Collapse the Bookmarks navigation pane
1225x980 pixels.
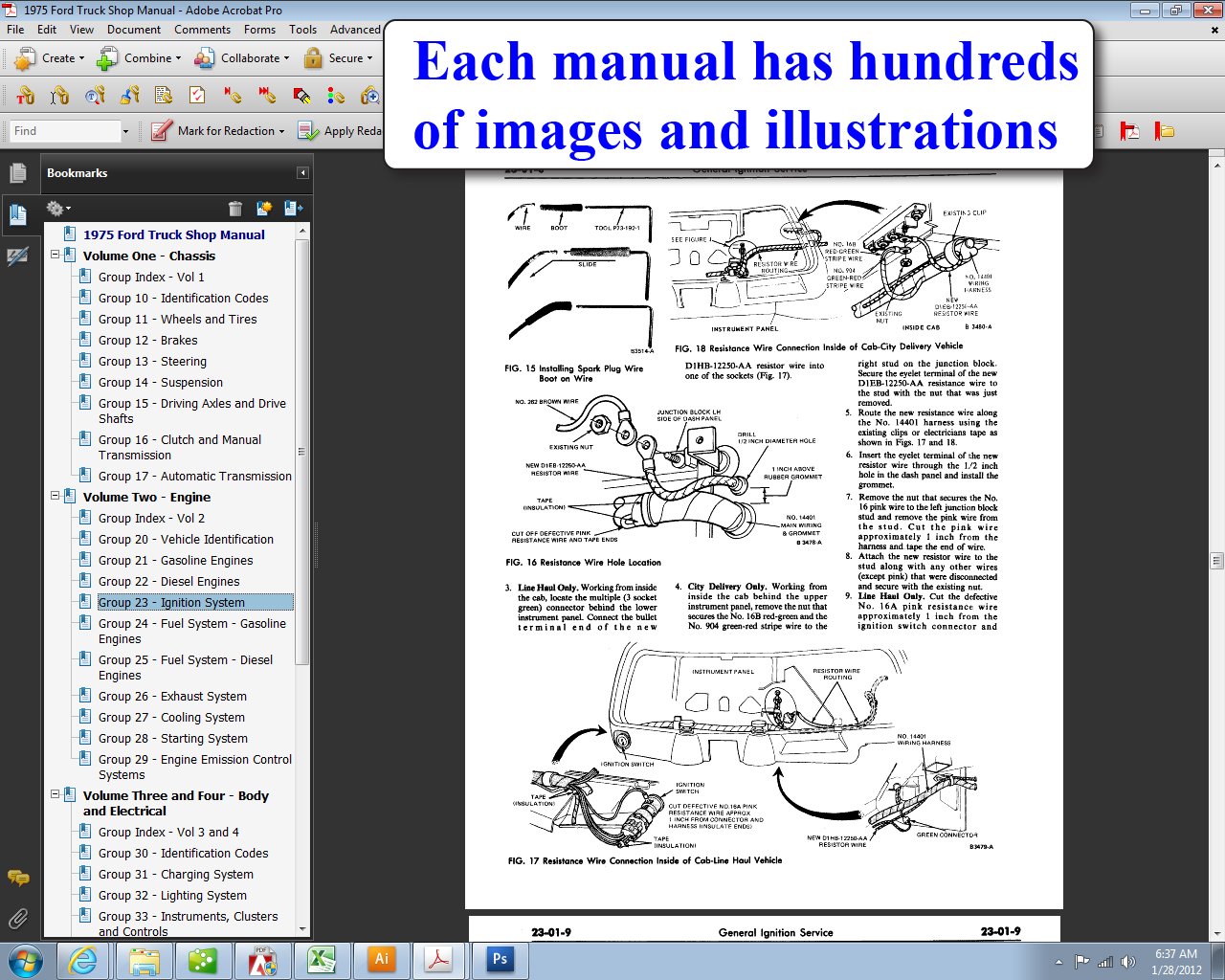303,172
